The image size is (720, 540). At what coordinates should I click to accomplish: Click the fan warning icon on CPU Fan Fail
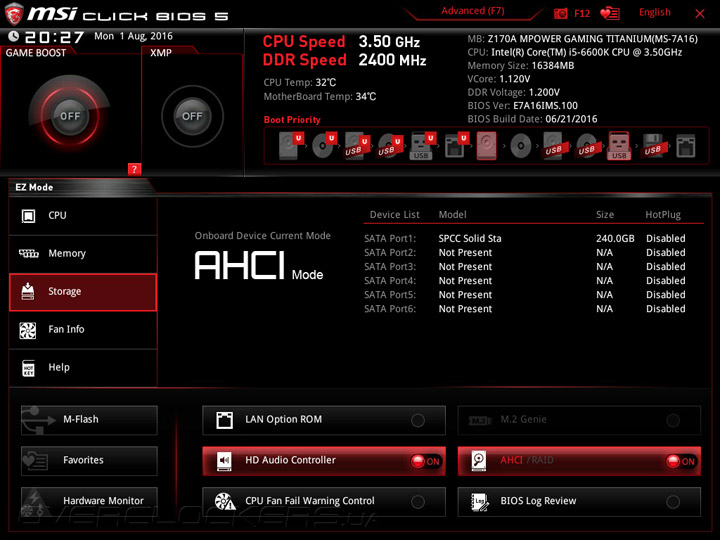click(x=225, y=501)
